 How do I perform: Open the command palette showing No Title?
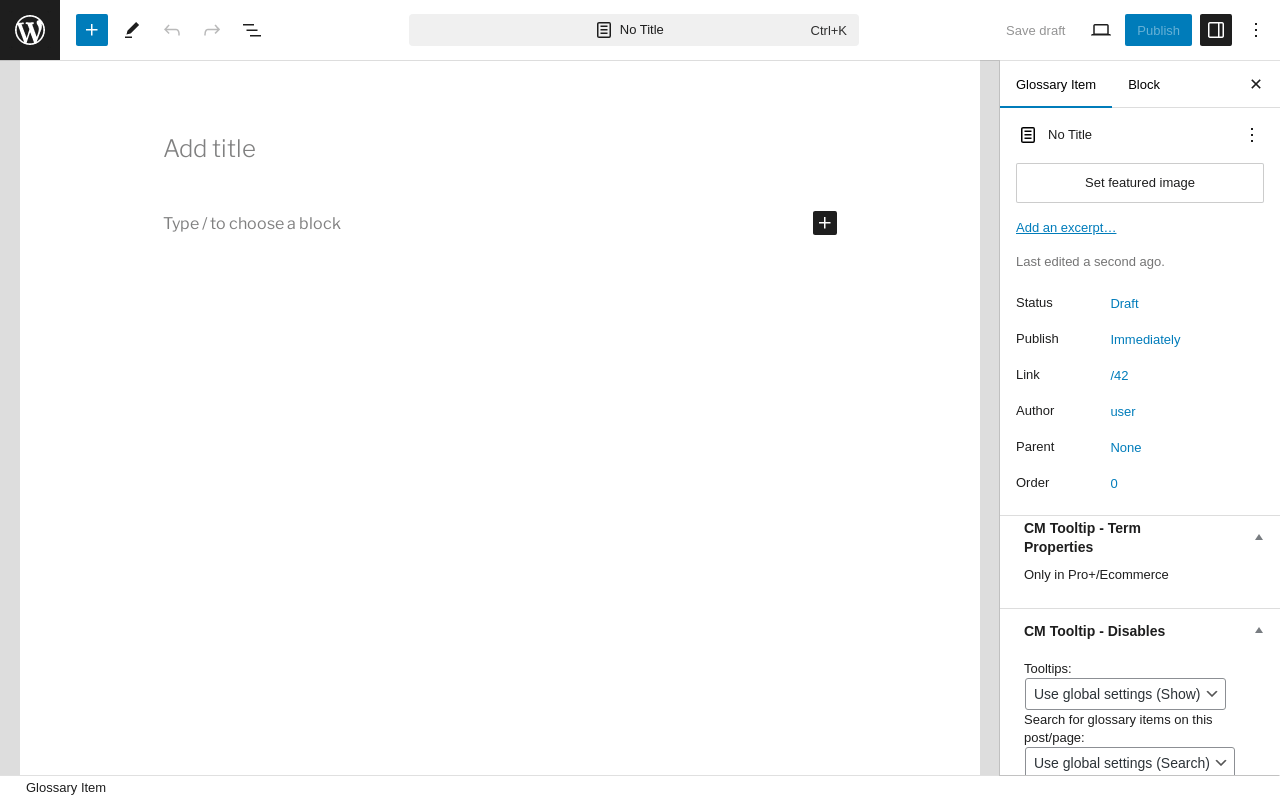click(634, 30)
